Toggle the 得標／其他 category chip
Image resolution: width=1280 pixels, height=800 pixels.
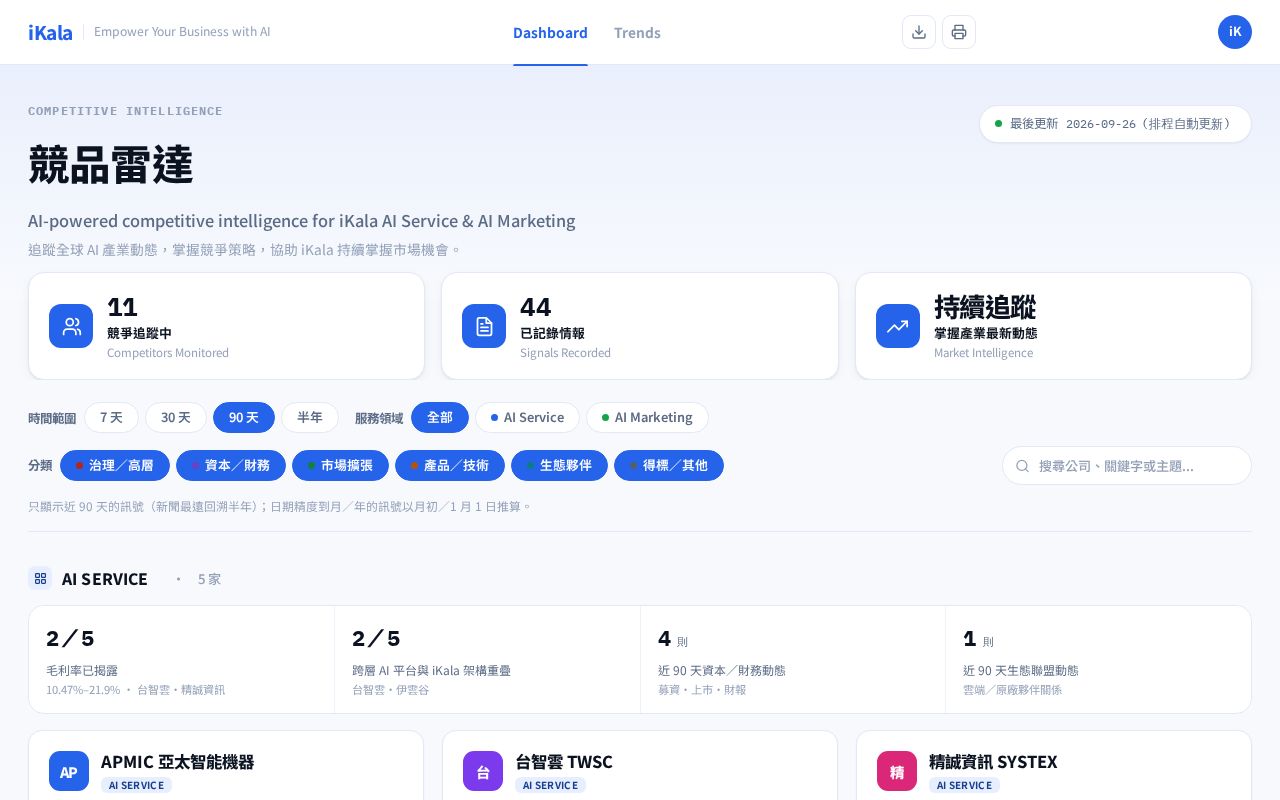(669, 465)
